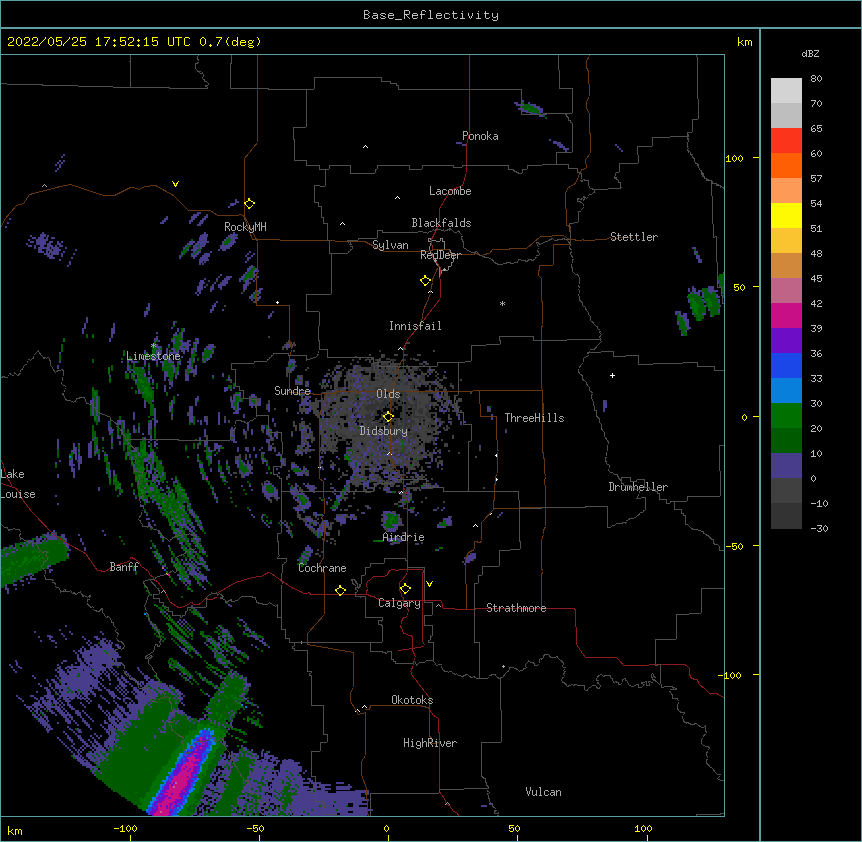Click the white plus marker north of Drumheller
The height and width of the screenshot is (842, 862).
pos(612,375)
